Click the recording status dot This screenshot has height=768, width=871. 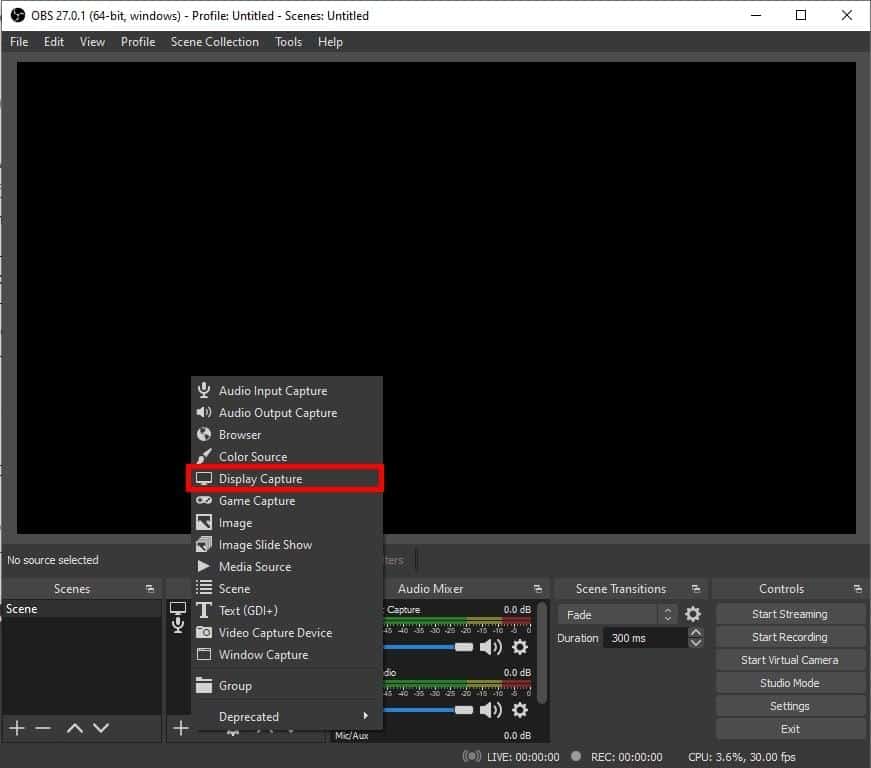[x=576, y=756]
